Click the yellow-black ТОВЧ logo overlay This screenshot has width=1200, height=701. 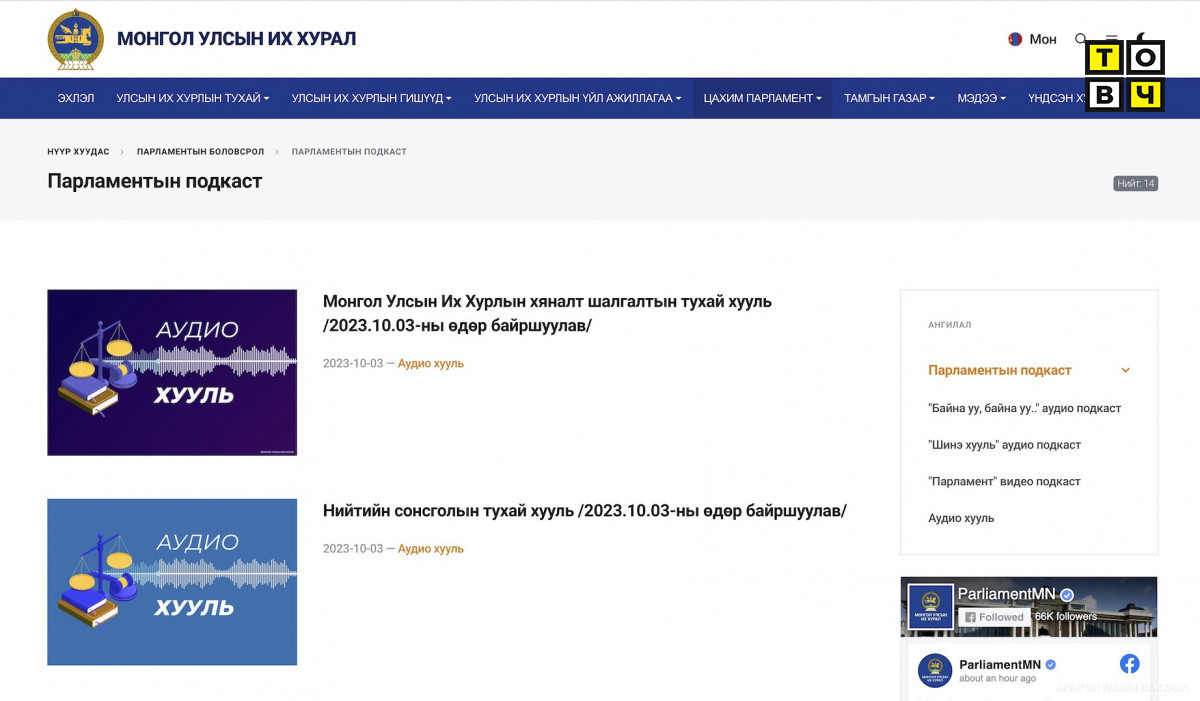point(1124,77)
